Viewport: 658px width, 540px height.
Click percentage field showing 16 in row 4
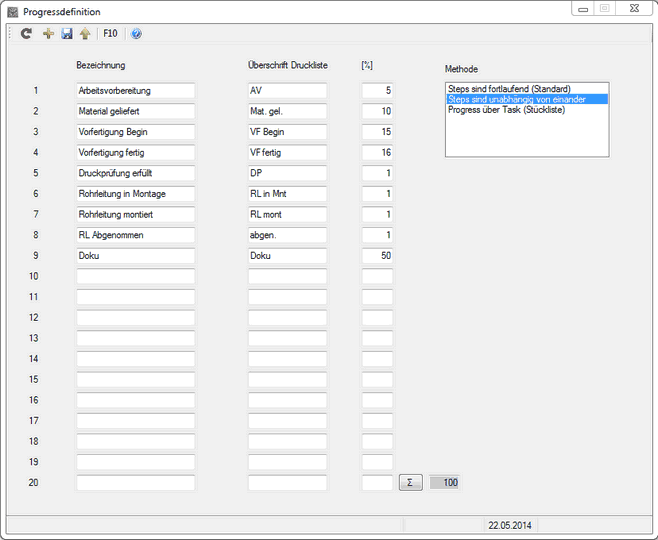tap(377, 153)
